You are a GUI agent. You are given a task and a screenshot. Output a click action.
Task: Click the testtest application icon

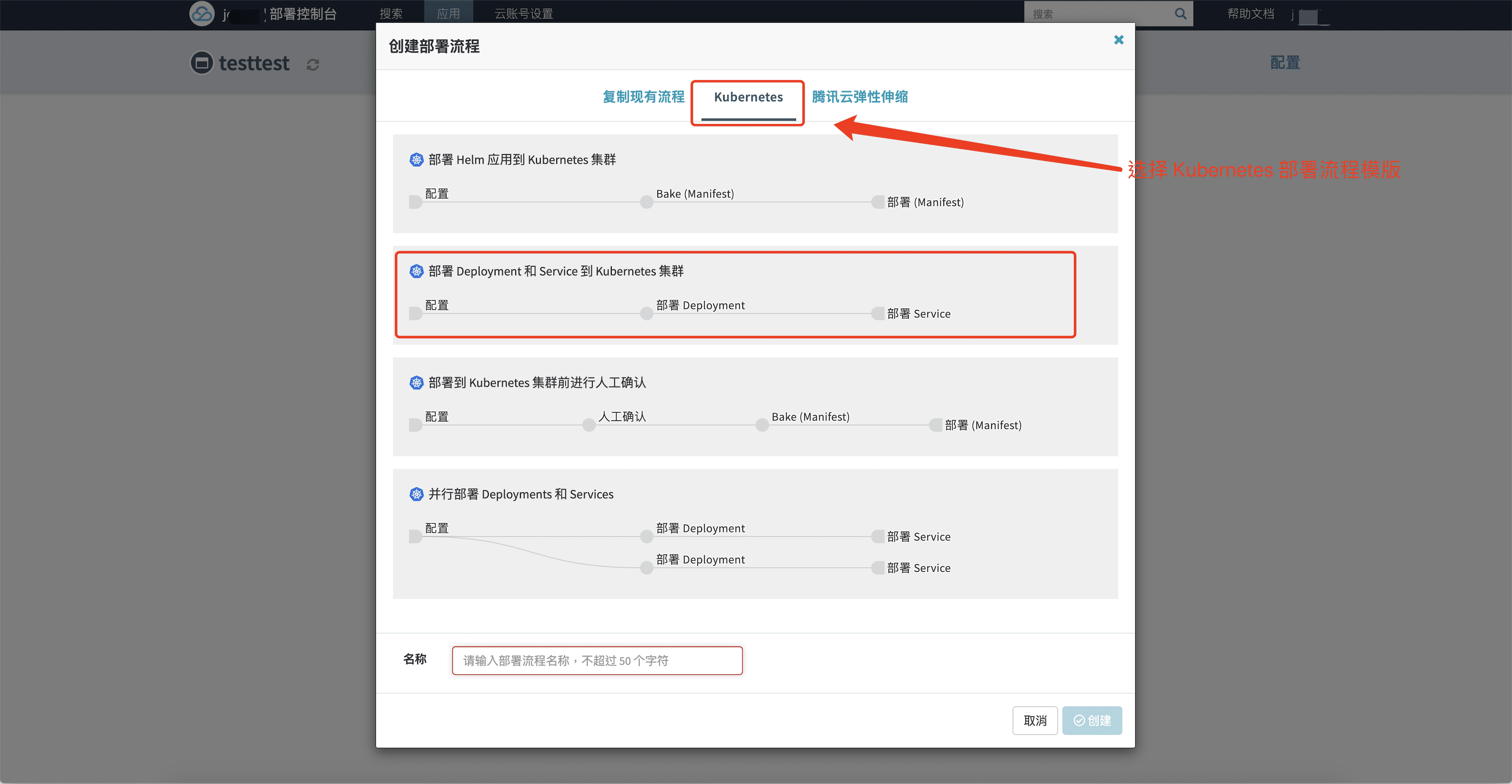(x=202, y=63)
